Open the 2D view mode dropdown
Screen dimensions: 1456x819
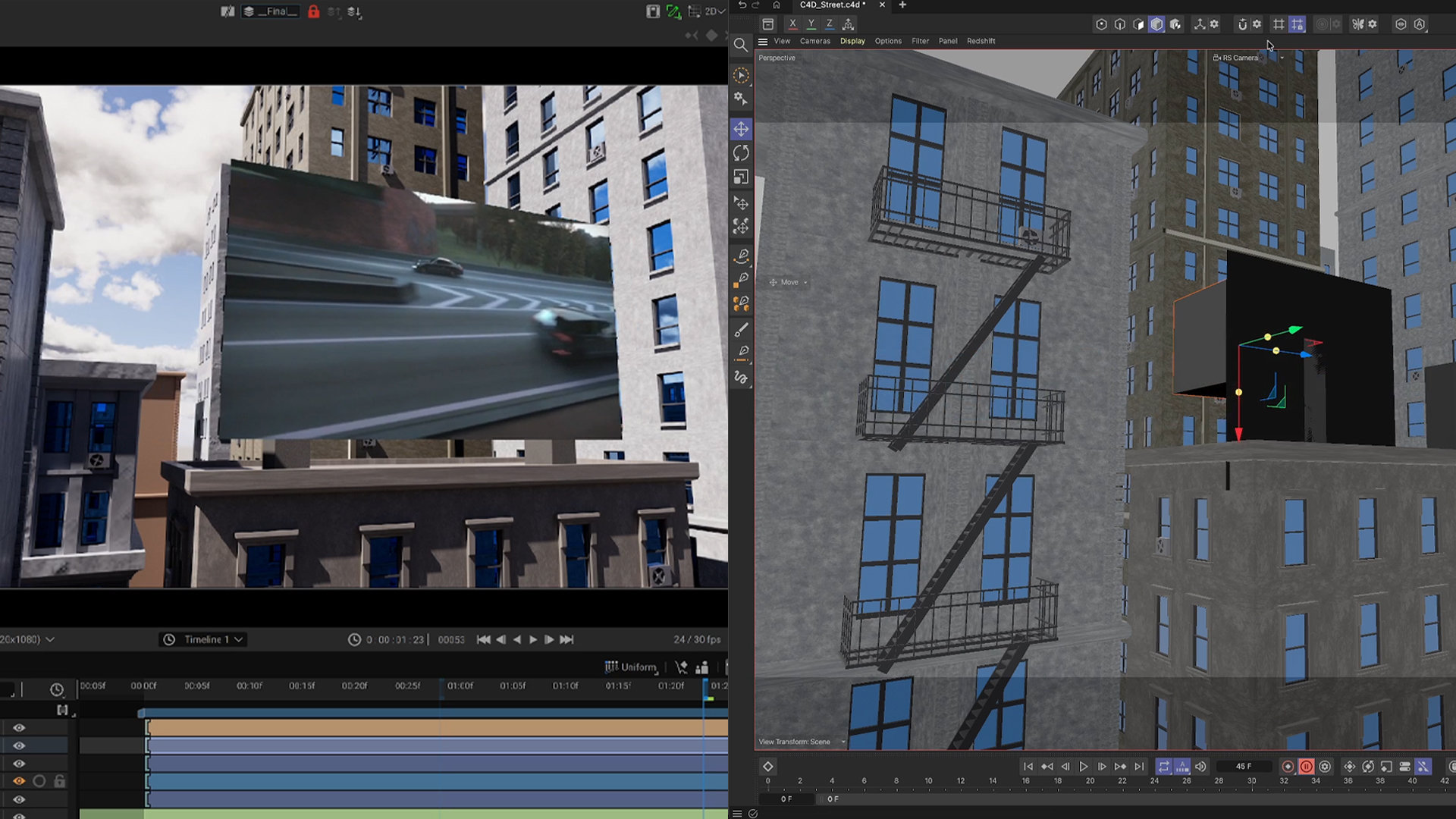pos(715,11)
